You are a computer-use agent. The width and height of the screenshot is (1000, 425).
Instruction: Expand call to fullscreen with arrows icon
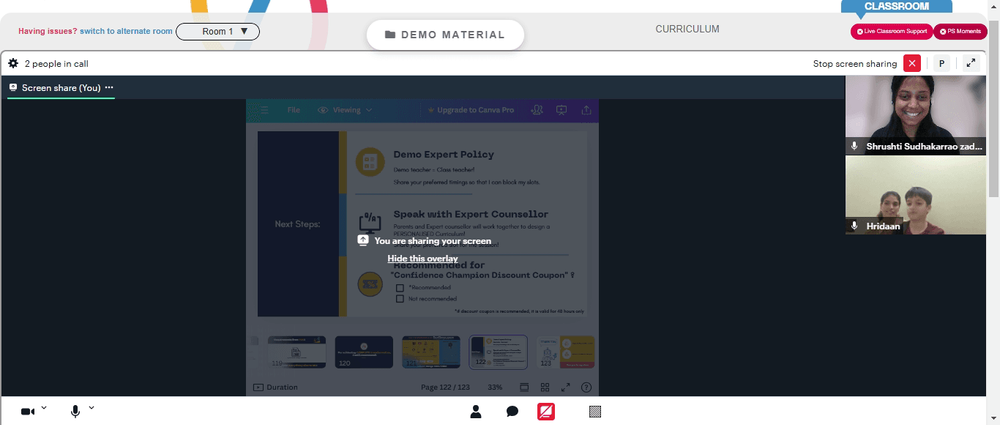tap(971, 63)
